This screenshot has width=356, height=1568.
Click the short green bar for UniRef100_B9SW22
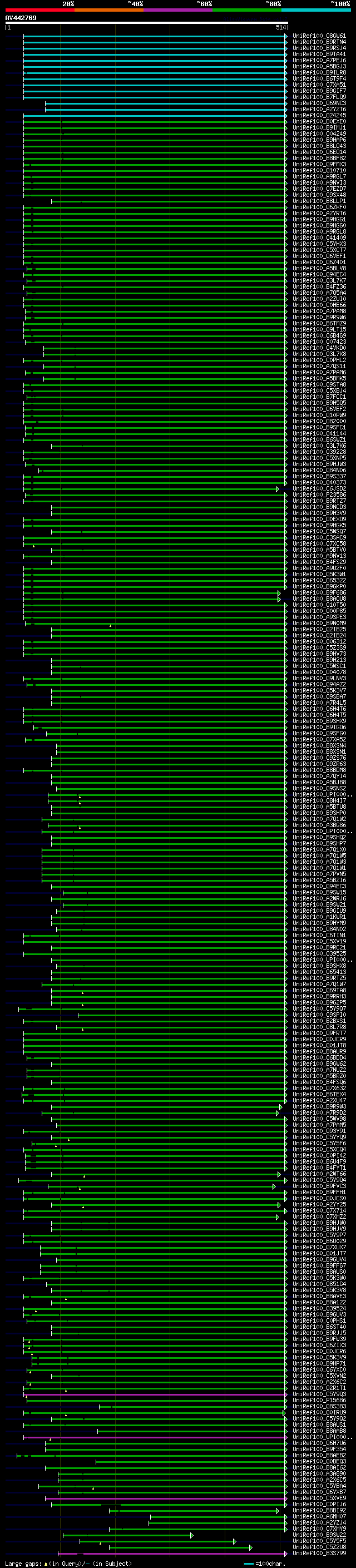(128, 1535)
